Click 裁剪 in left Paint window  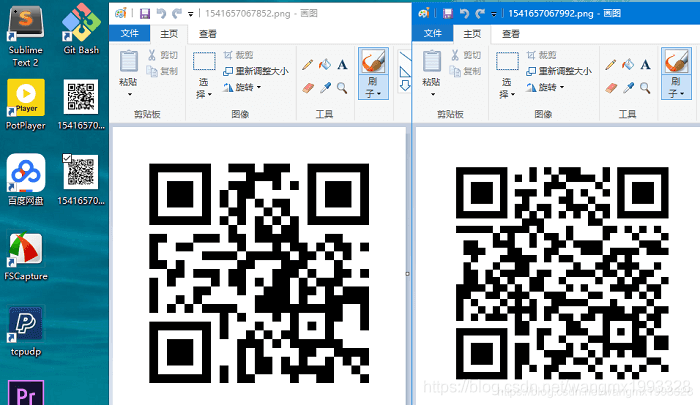click(x=238, y=55)
